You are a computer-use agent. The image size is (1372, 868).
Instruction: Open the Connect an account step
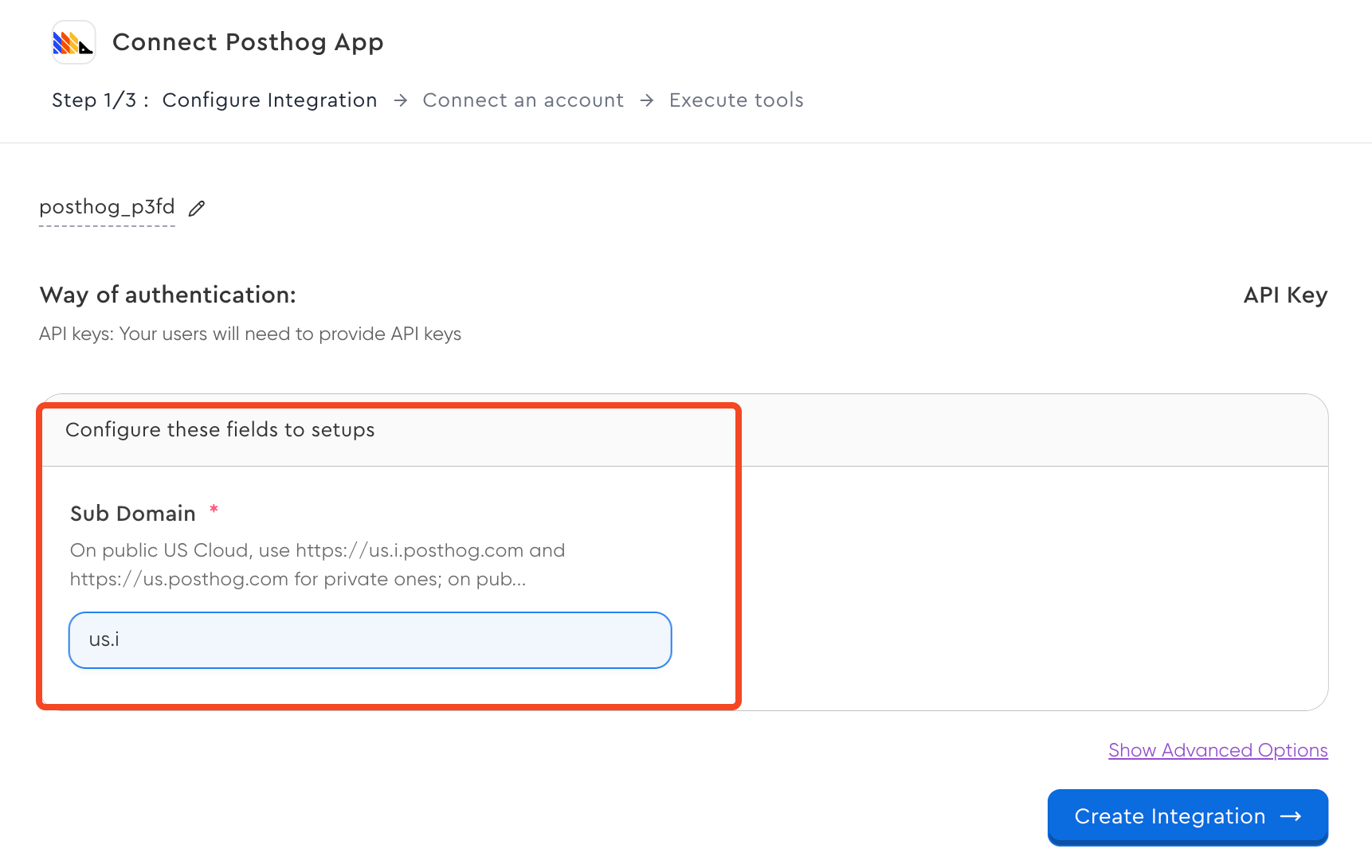(x=523, y=100)
